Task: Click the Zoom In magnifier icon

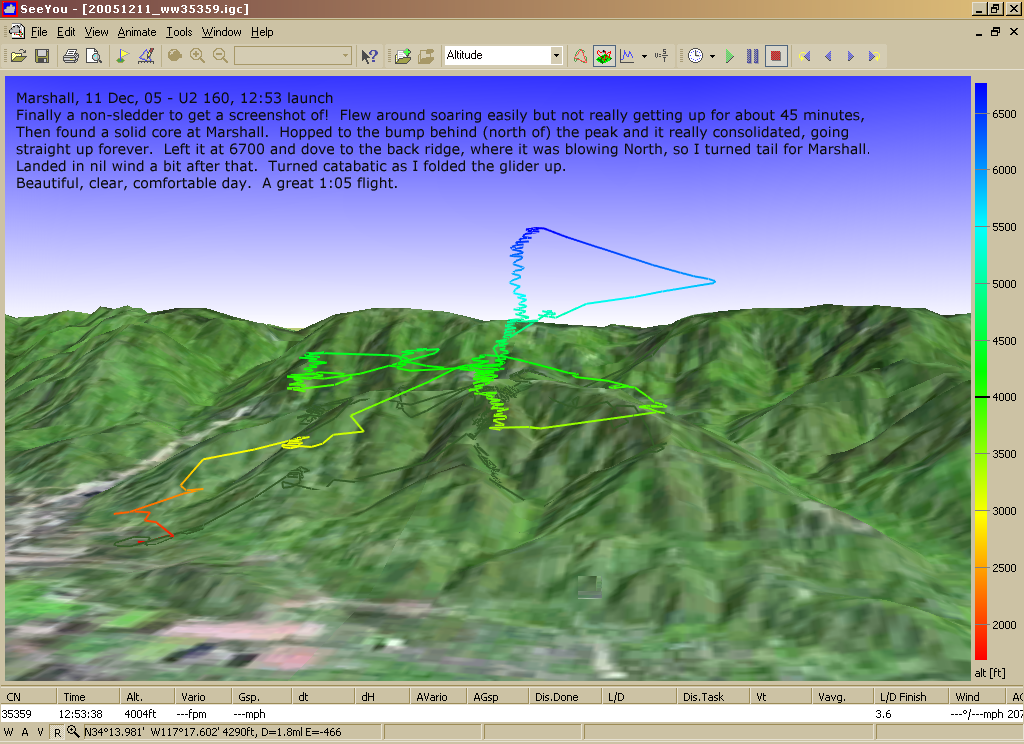Action: point(198,56)
